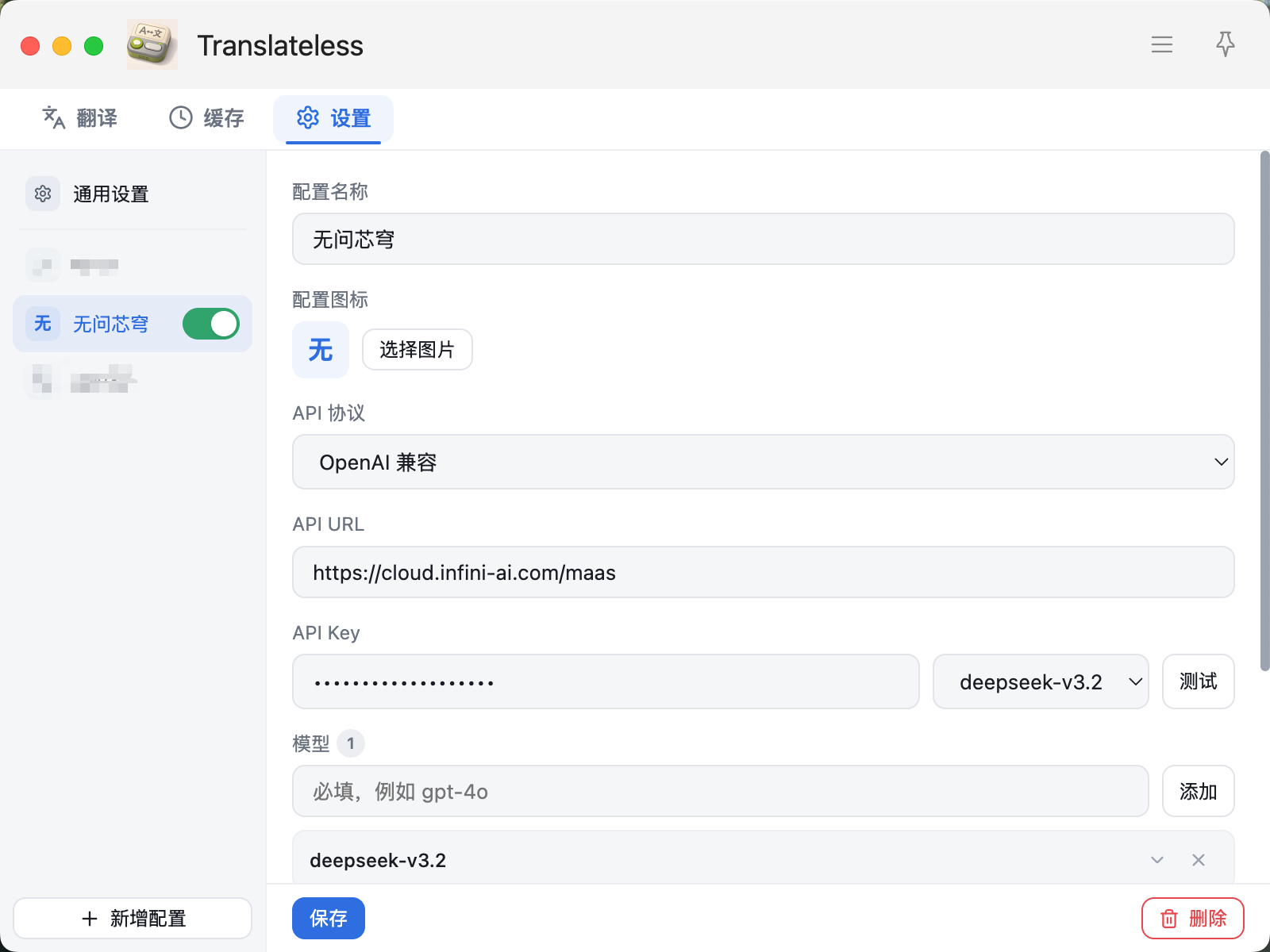Click the 新增配置 button

(133, 918)
